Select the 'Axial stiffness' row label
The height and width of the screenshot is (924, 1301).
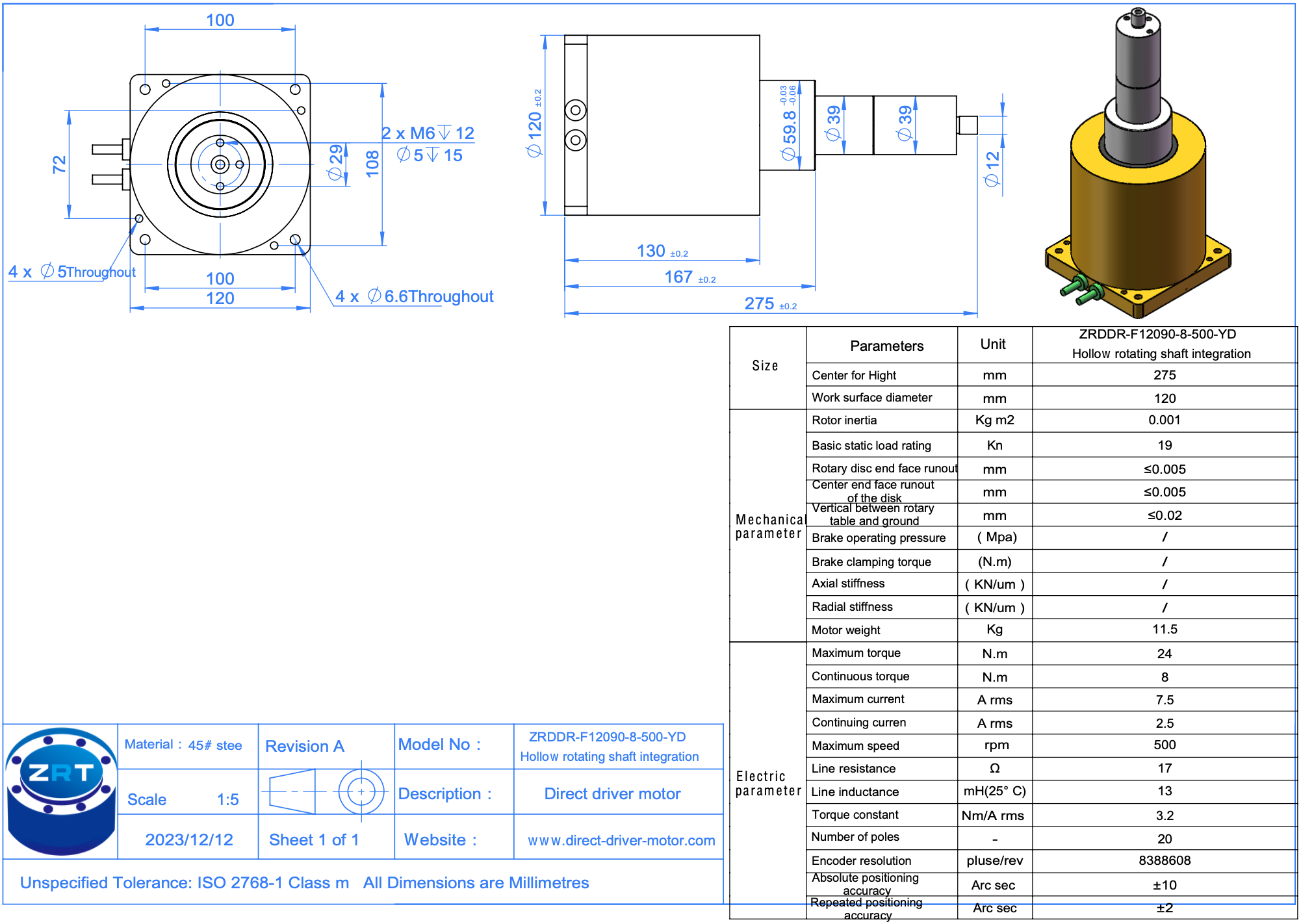click(x=848, y=584)
